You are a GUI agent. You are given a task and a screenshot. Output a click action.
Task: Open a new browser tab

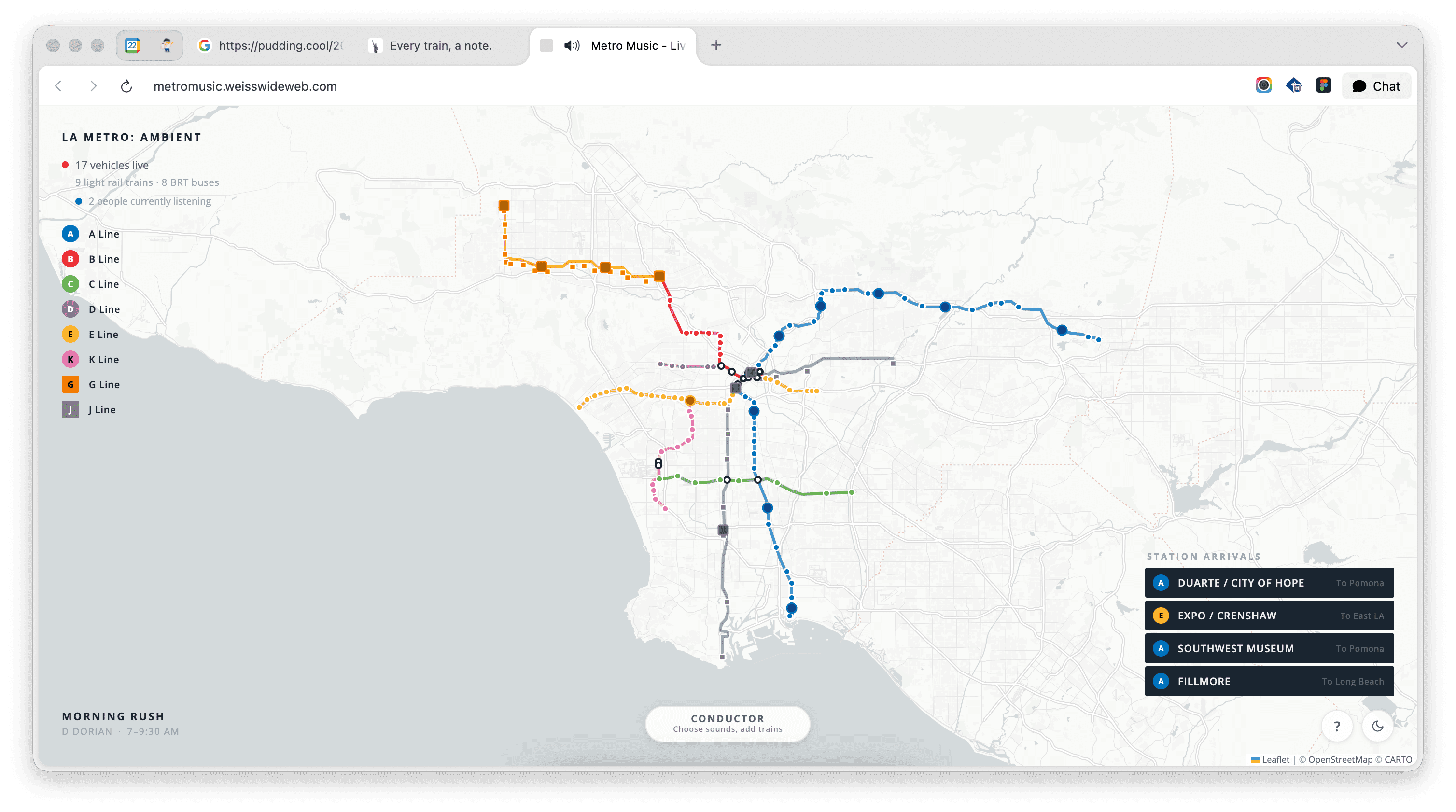pyautogui.click(x=716, y=46)
